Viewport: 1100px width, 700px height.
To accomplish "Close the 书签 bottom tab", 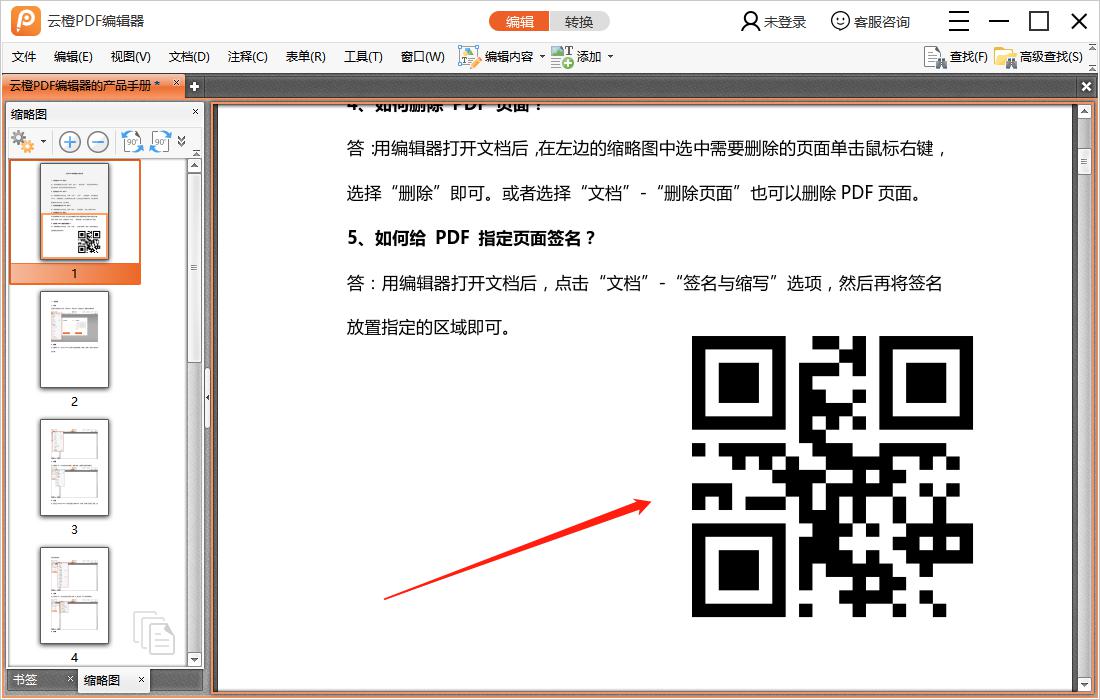I will [x=70, y=678].
